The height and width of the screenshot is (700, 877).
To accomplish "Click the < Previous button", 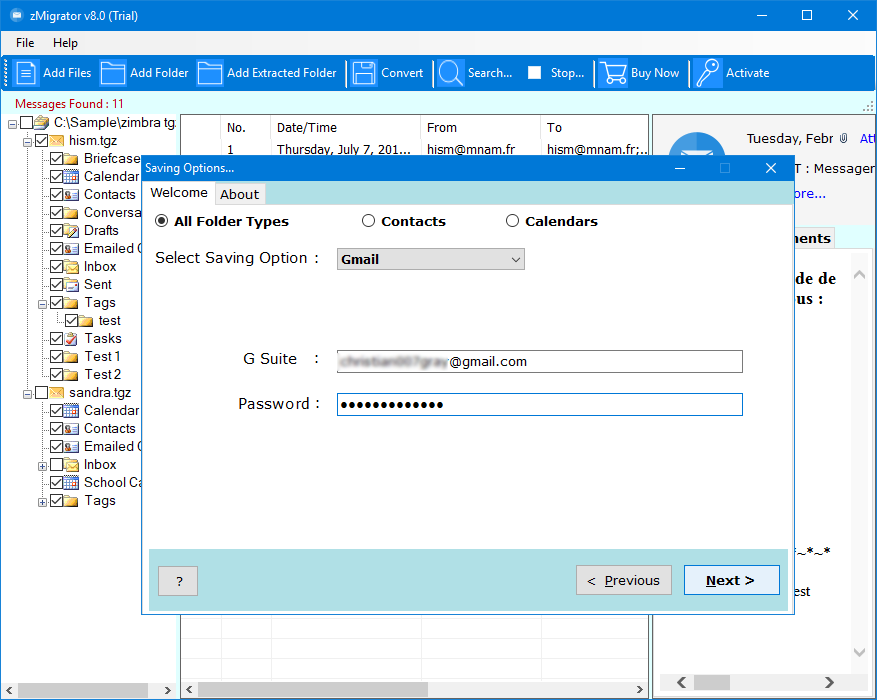I will 623,580.
